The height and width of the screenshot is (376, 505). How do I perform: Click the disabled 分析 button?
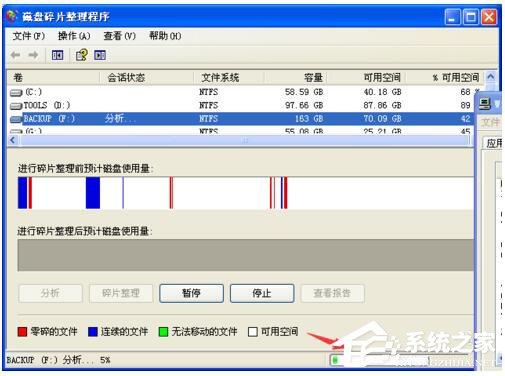[50, 293]
